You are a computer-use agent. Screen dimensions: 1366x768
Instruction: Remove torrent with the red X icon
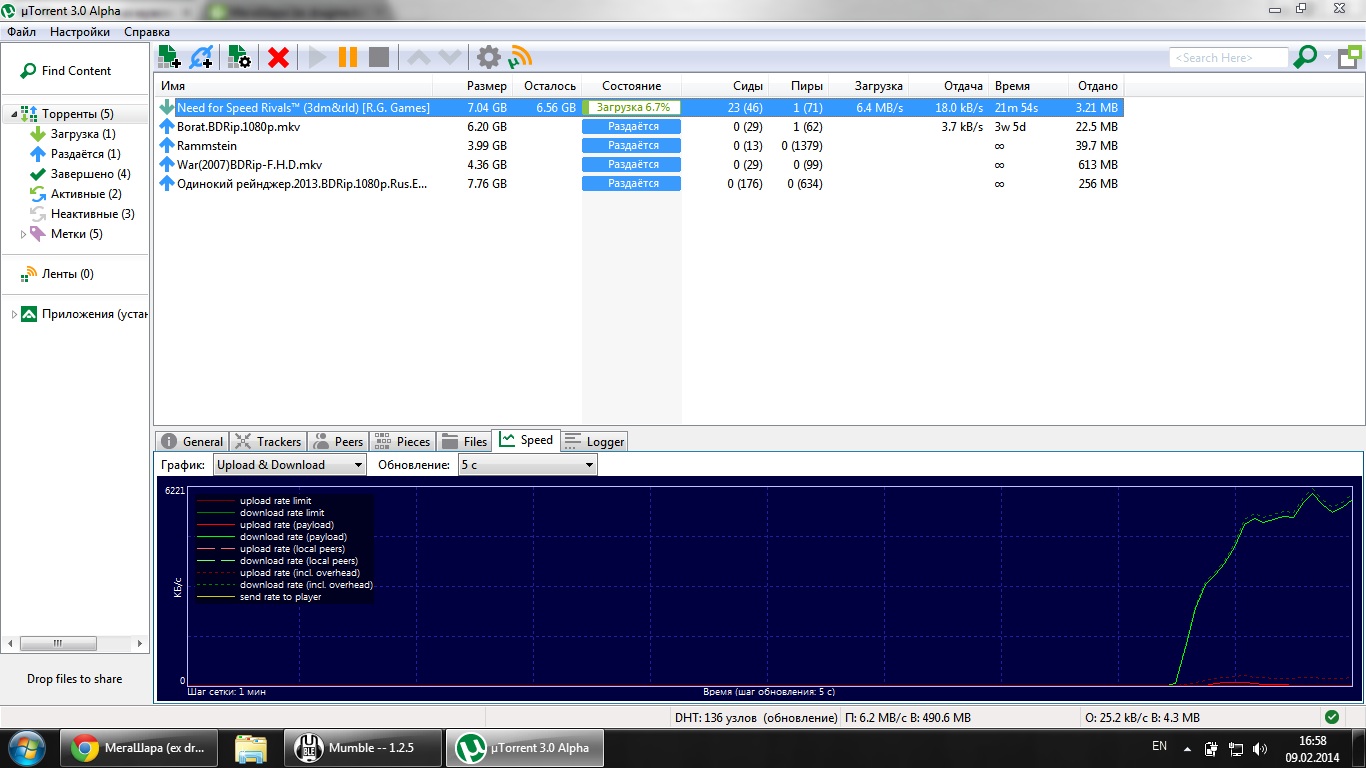point(279,57)
